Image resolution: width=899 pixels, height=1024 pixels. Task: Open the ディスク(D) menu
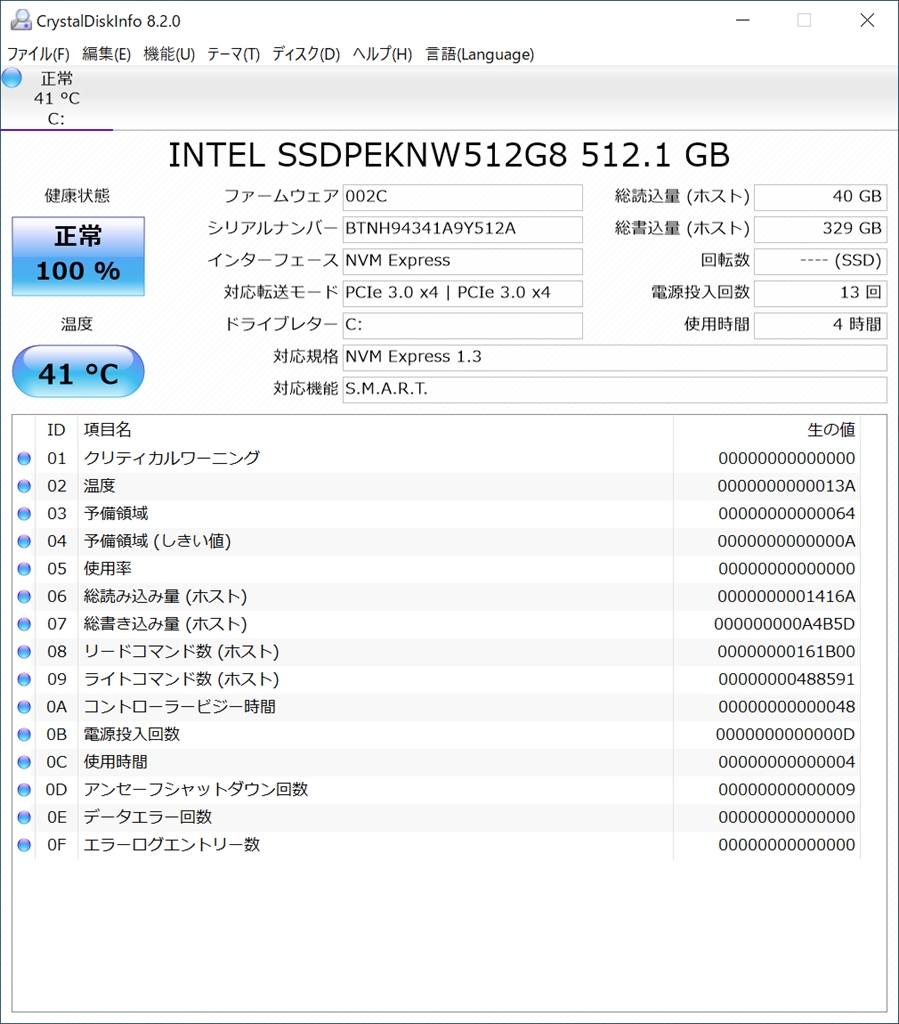point(306,54)
